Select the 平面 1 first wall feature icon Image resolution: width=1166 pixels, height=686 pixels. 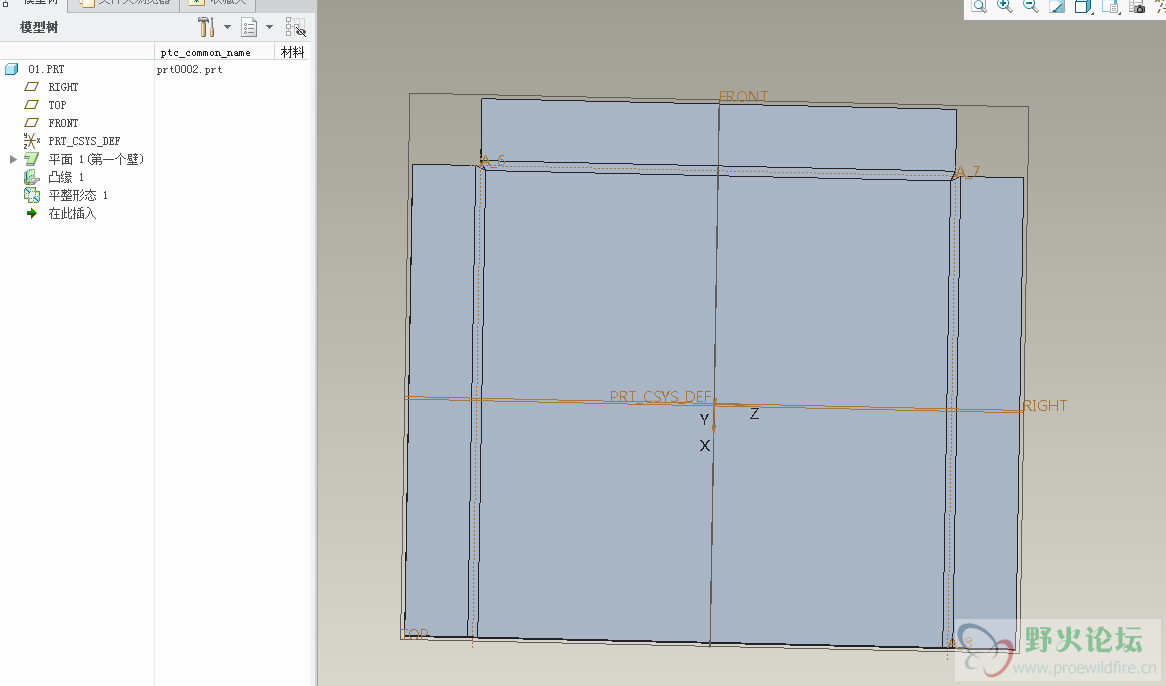click(x=31, y=159)
